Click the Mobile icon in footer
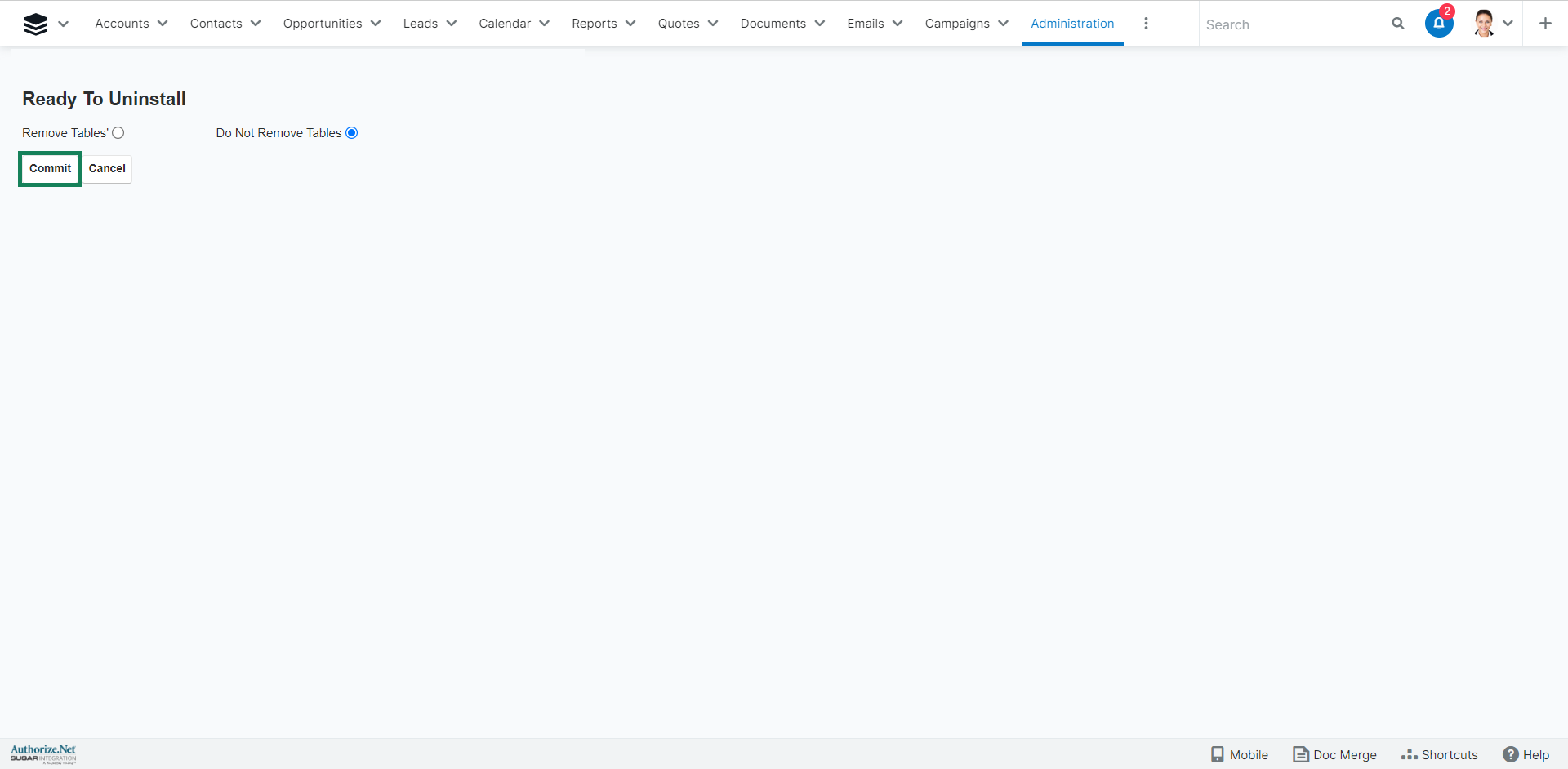Image resolution: width=1568 pixels, height=769 pixels. coord(1218,754)
